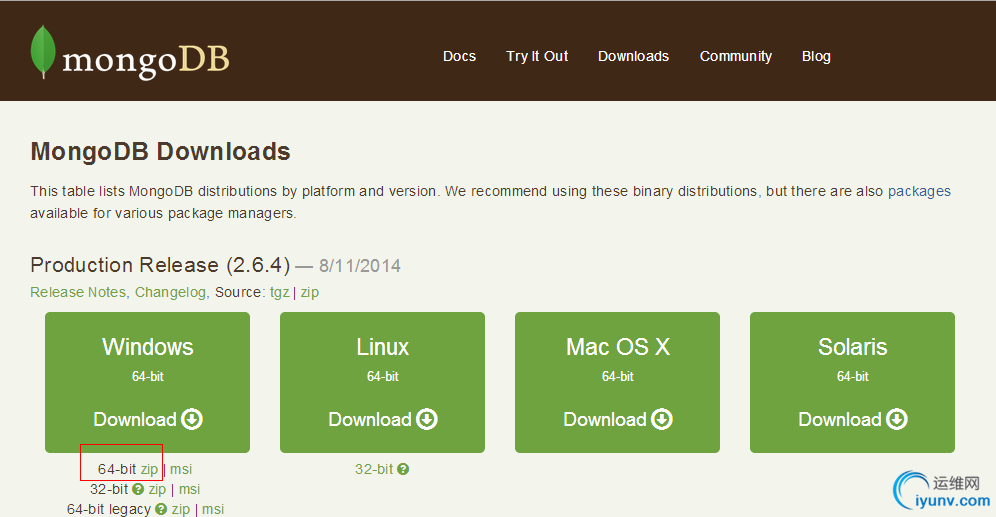
Task: Download 64-bit legacy msi installer
Action: [213, 509]
